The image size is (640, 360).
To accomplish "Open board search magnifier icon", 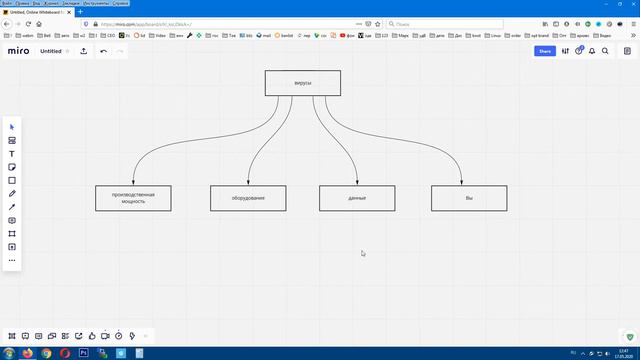I will click(x=605, y=51).
